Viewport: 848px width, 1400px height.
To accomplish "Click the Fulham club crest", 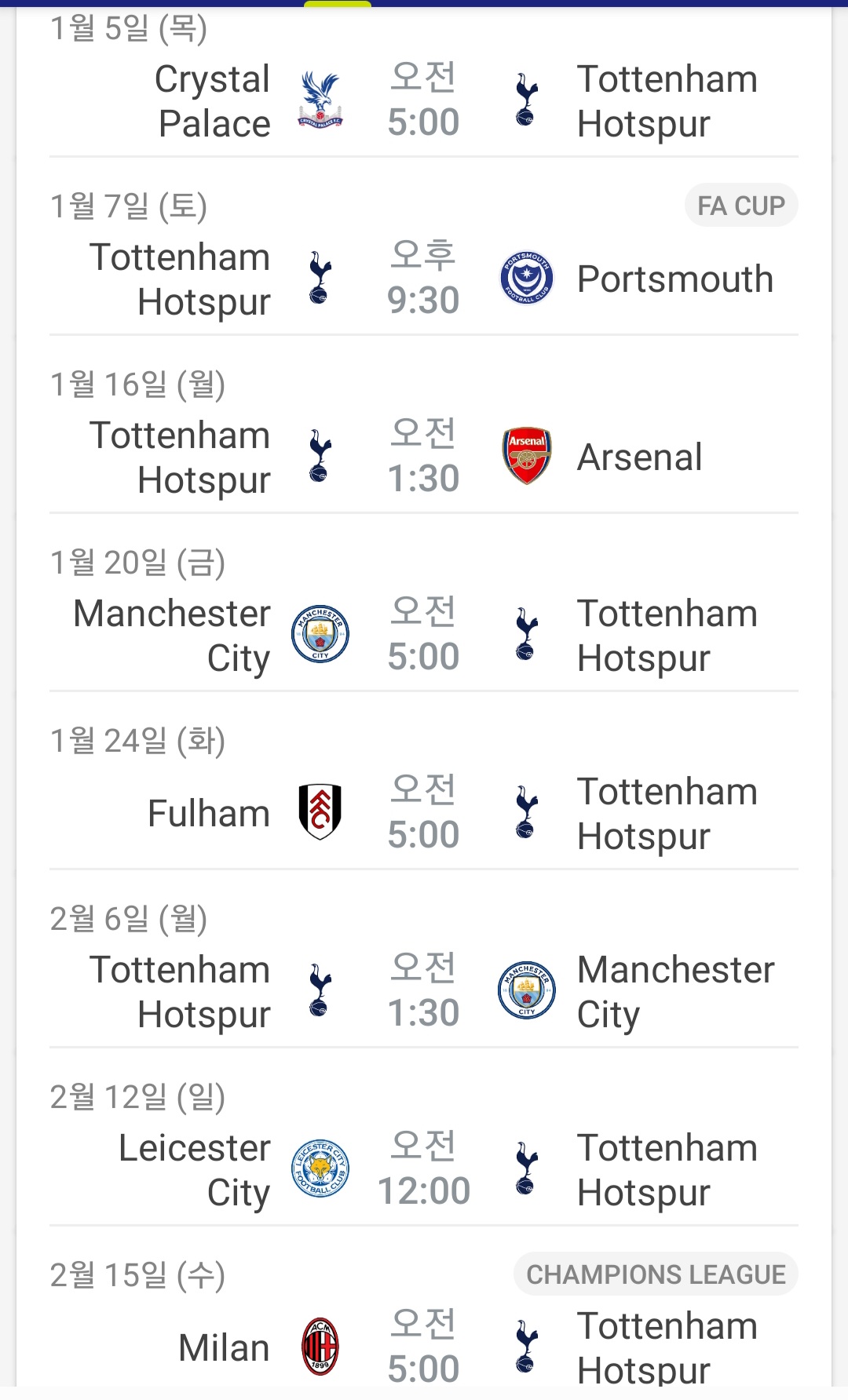I will (x=320, y=812).
